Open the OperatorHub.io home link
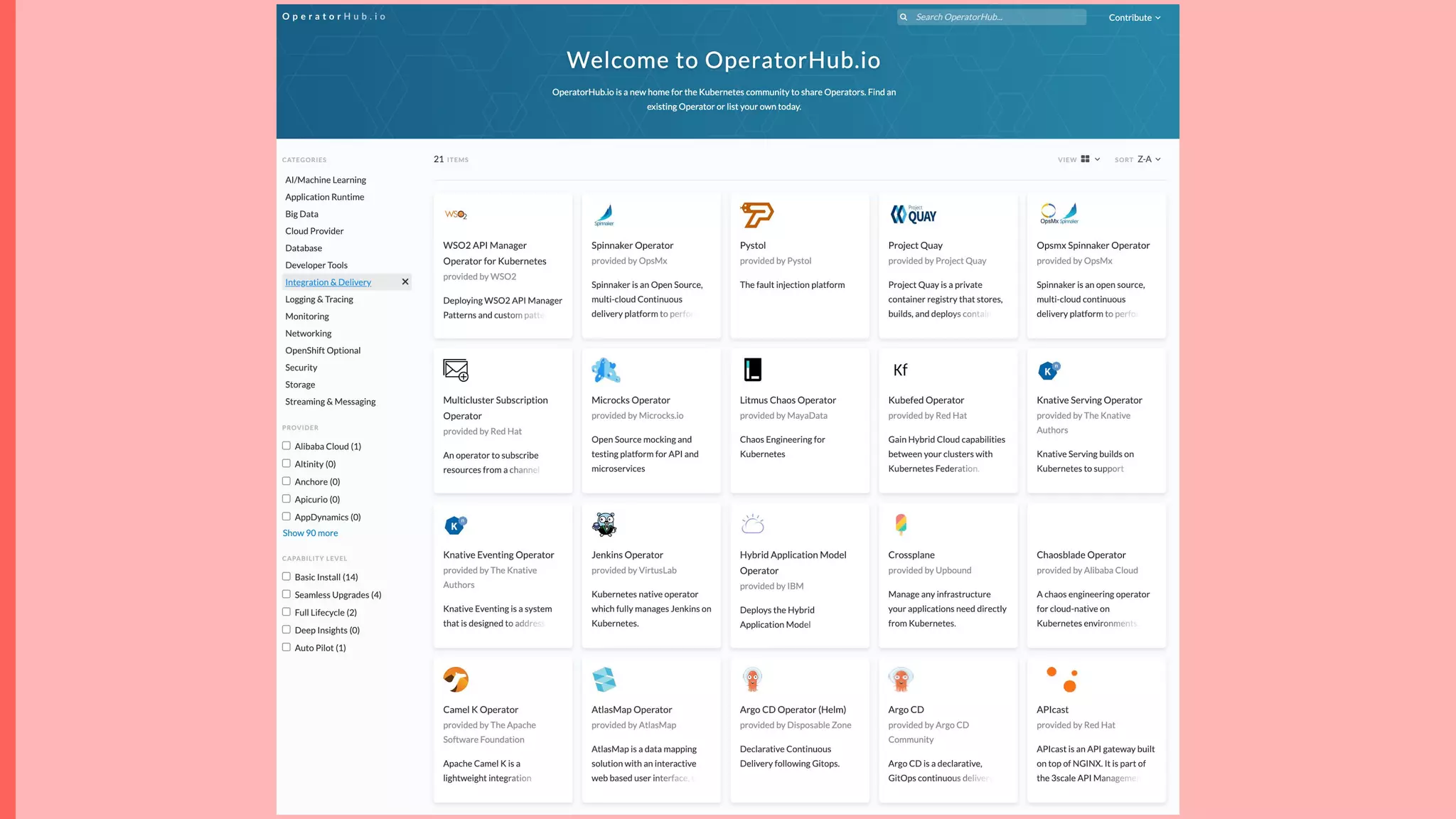 [333, 16]
